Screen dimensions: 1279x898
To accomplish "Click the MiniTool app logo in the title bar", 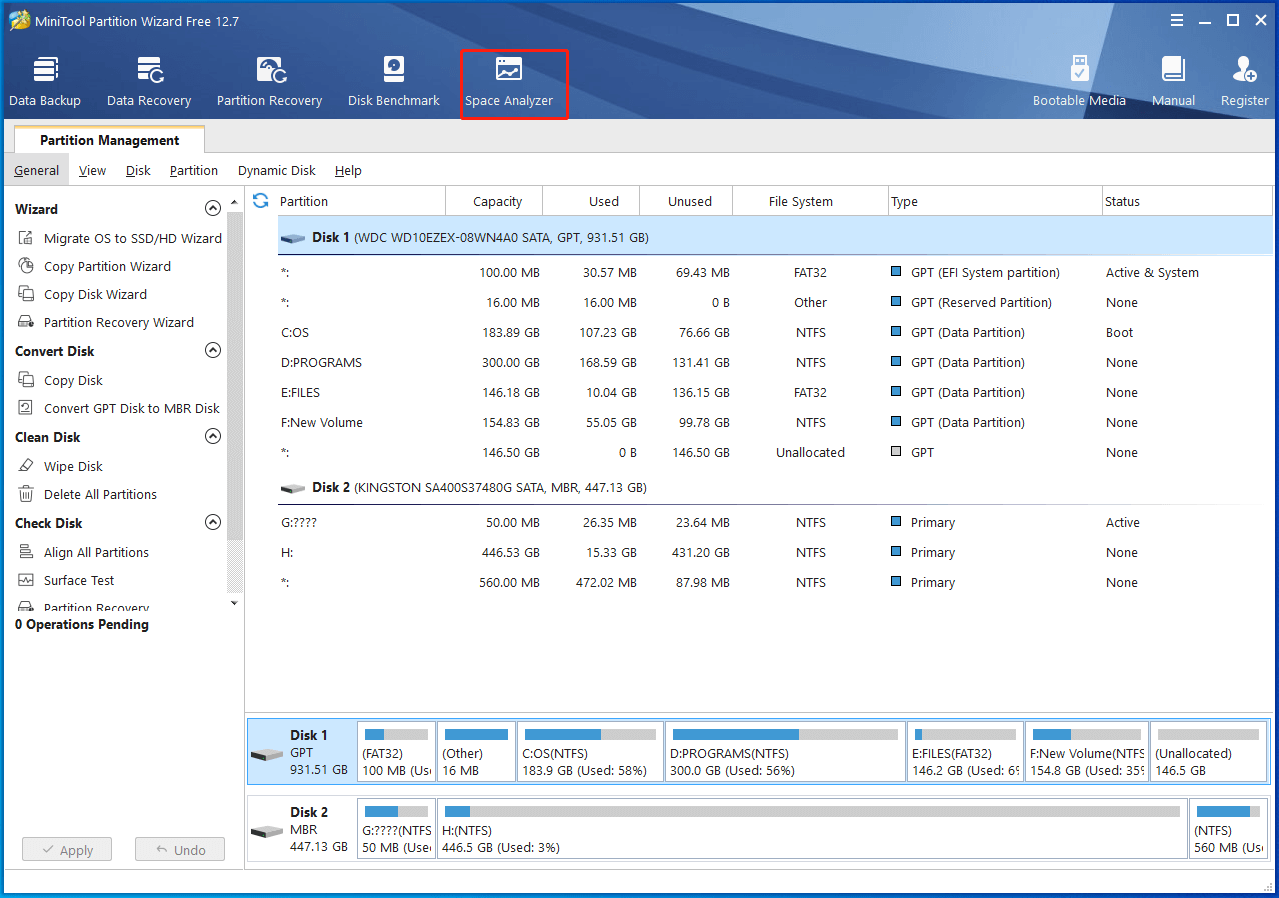I will point(20,20).
